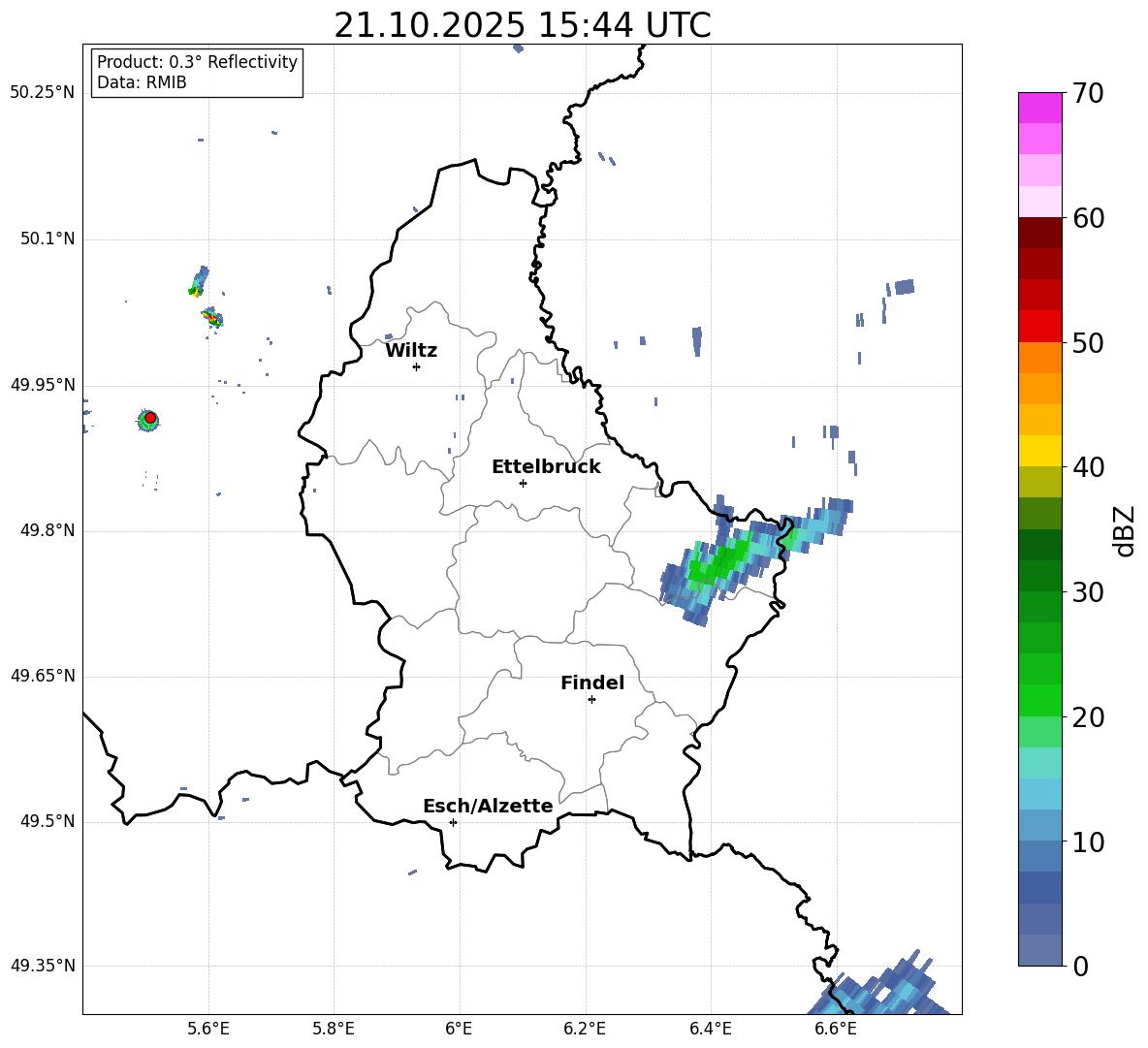Click the bright red colorbar swatch above 50
Image resolution: width=1148 pixels, height=1048 pixels.
coord(1039,327)
